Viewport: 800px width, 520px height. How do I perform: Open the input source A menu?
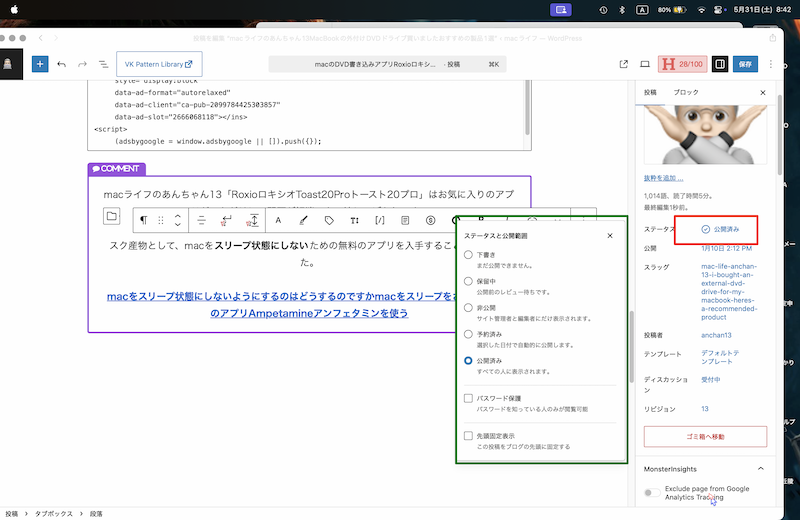click(x=642, y=9)
